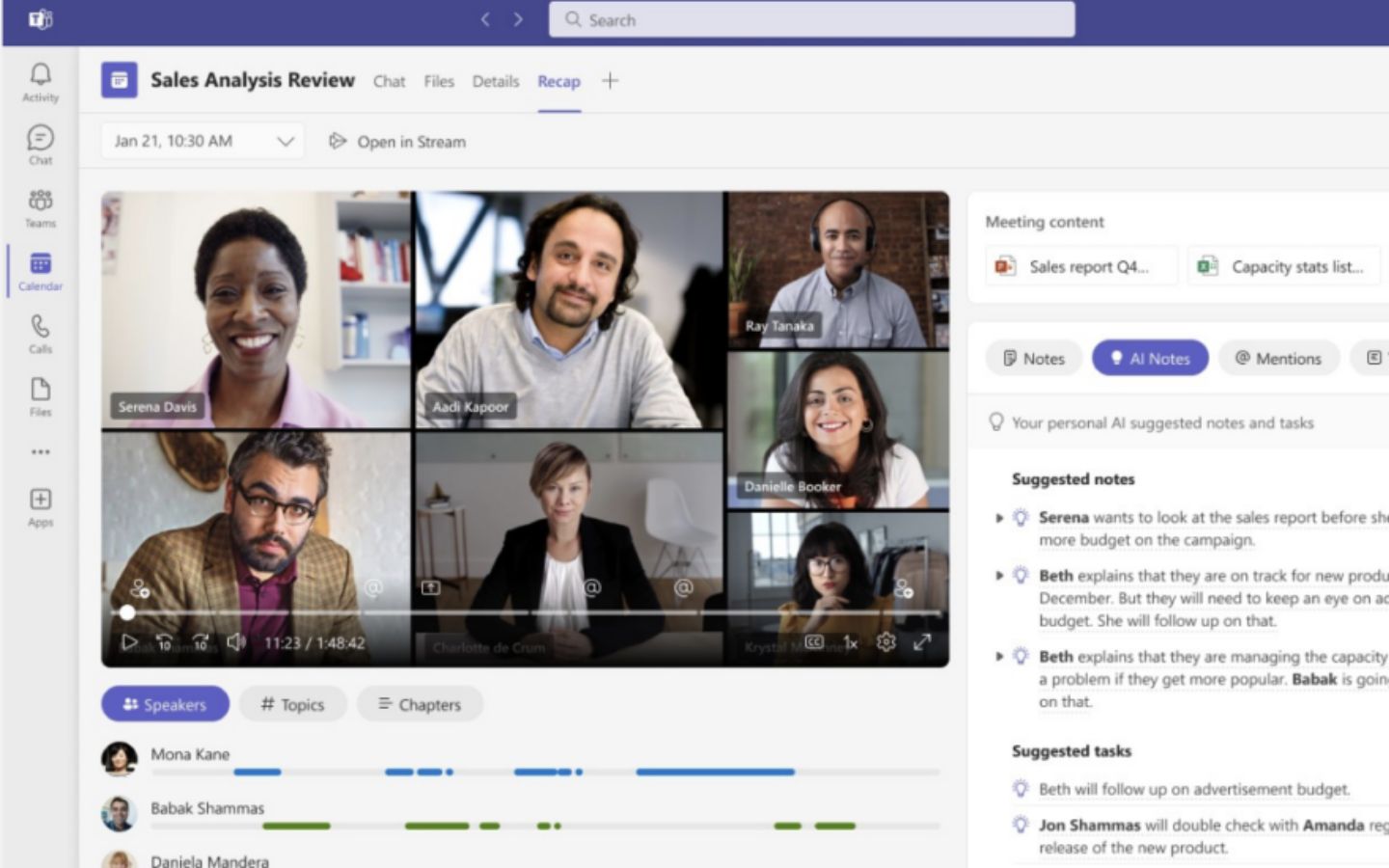Switch to the Chapters view
Viewport: 1389px width, 868px height.
[x=420, y=704]
